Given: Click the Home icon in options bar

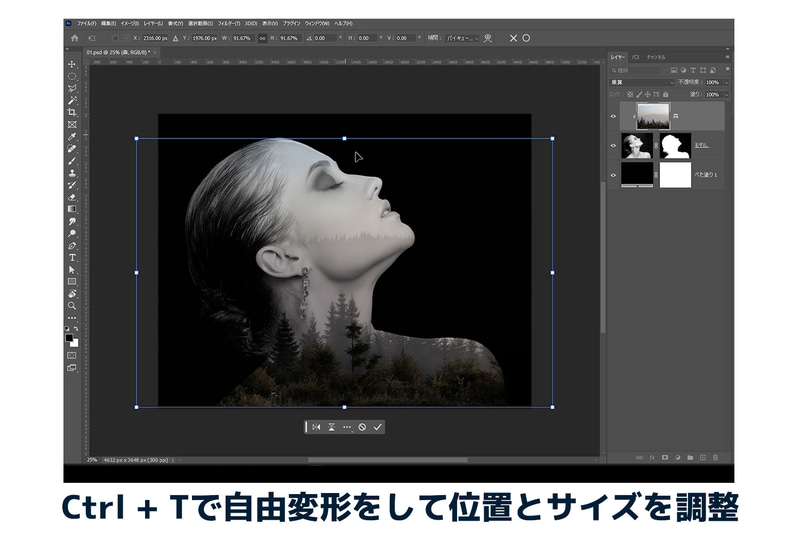Looking at the screenshot, I should 74,38.
